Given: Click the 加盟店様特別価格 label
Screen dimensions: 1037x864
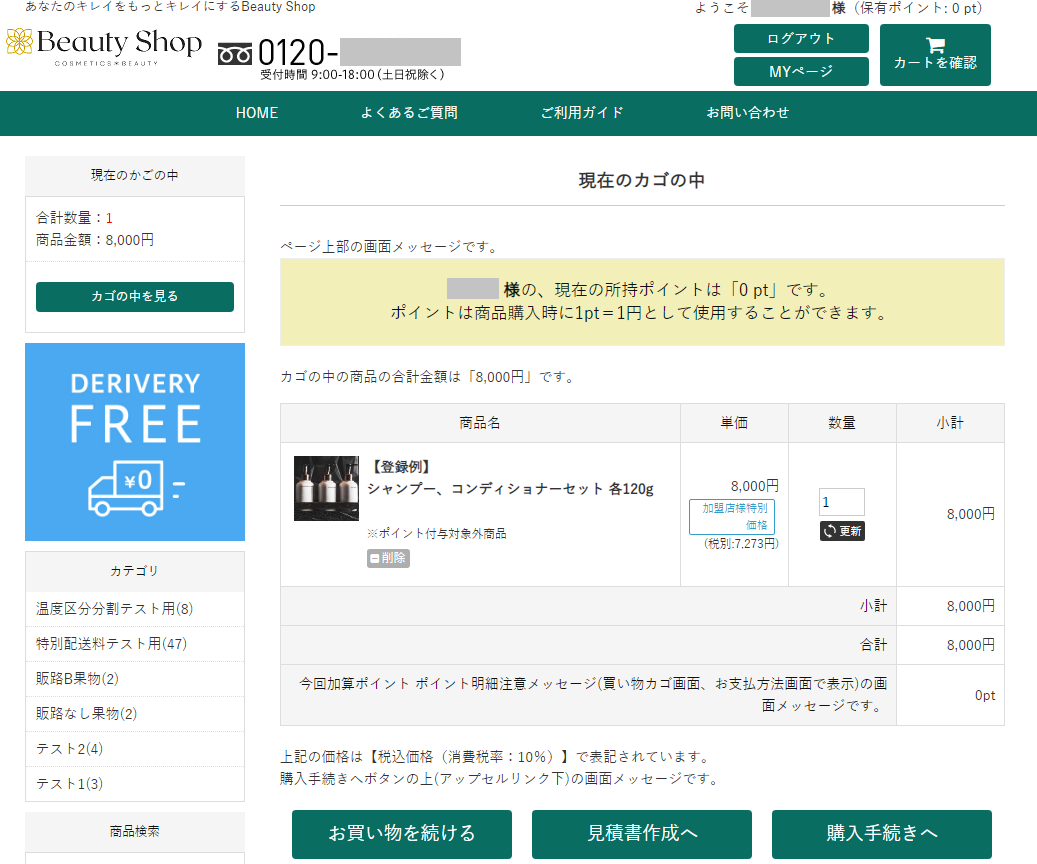Looking at the screenshot, I should point(732,517).
